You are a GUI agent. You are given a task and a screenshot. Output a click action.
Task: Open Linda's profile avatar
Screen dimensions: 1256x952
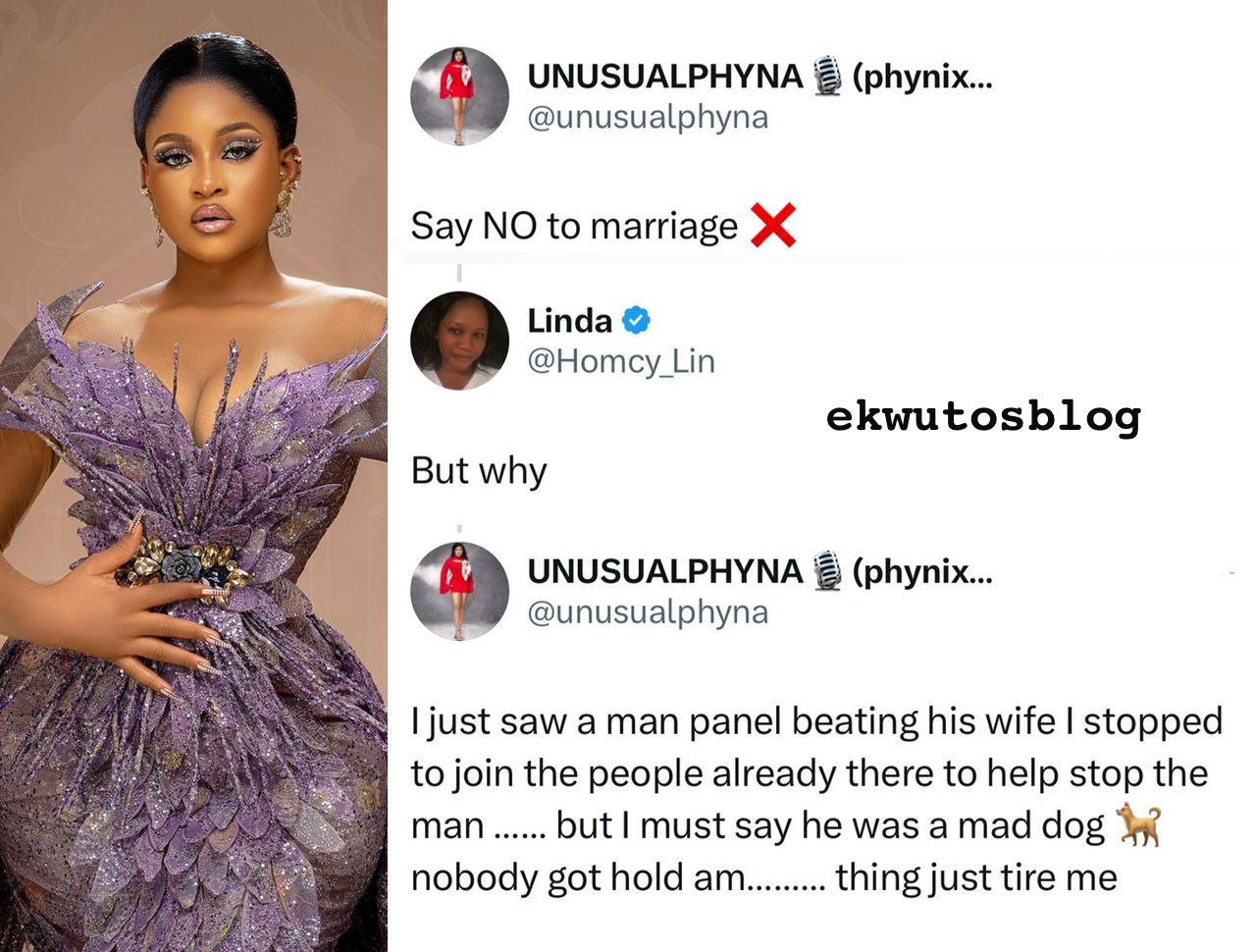[459, 341]
